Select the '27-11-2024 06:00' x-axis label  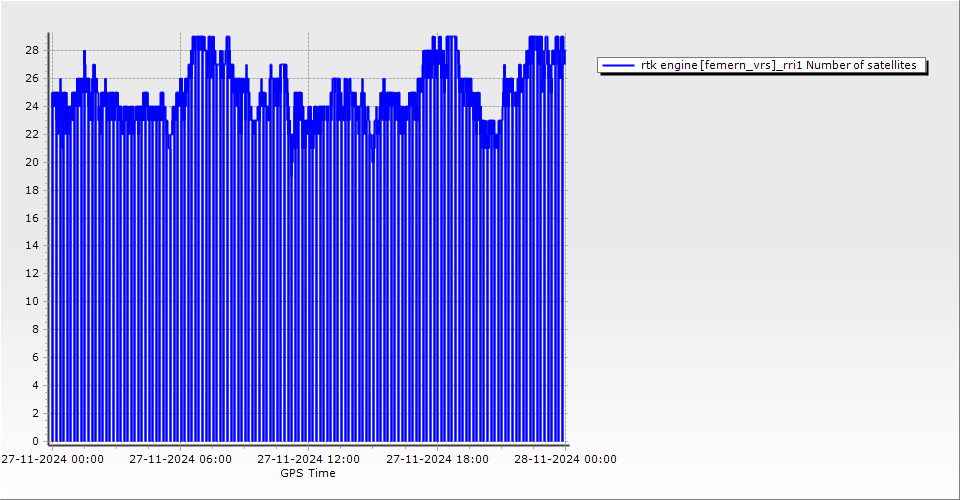click(x=180, y=459)
